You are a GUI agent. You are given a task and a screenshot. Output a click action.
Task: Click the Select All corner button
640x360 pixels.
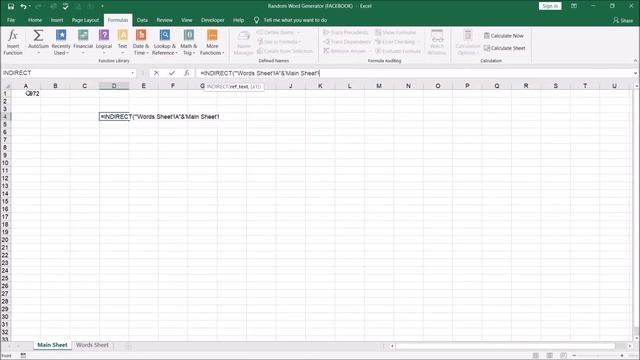coord(6,86)
